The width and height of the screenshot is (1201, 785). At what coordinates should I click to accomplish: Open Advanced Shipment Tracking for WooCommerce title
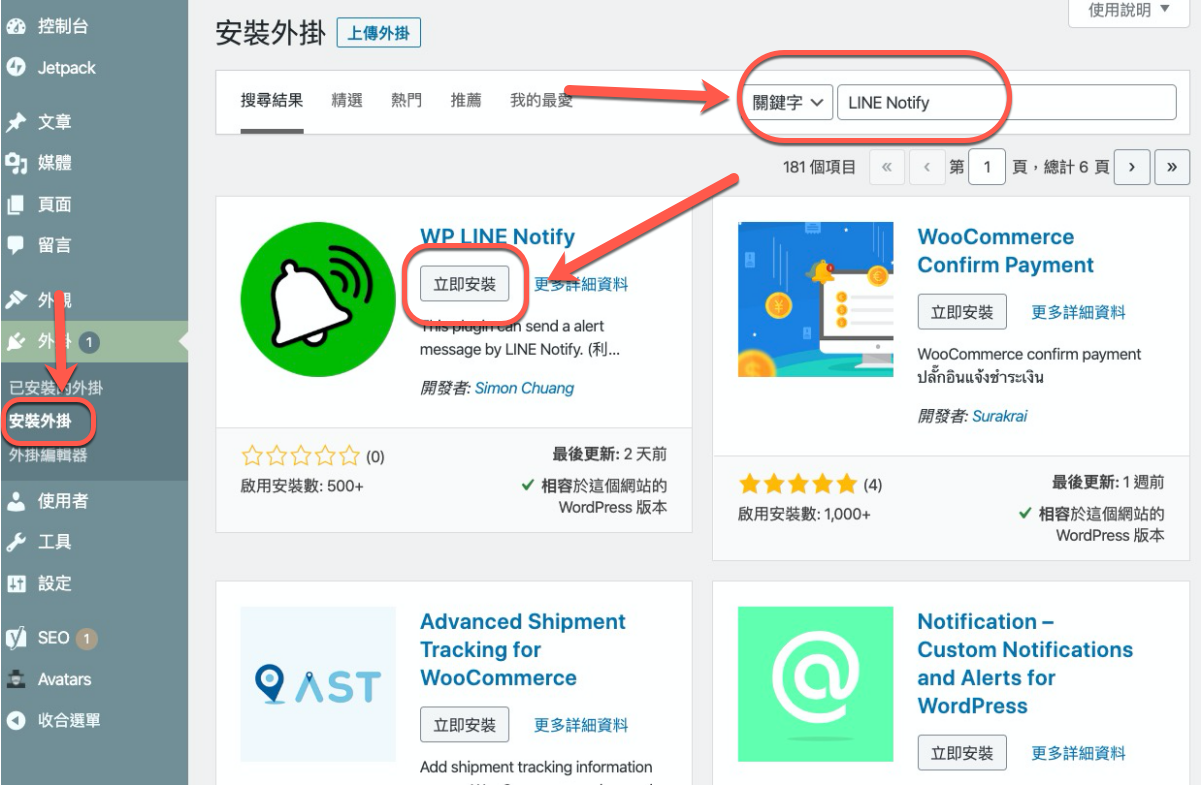tap(523, 650)
